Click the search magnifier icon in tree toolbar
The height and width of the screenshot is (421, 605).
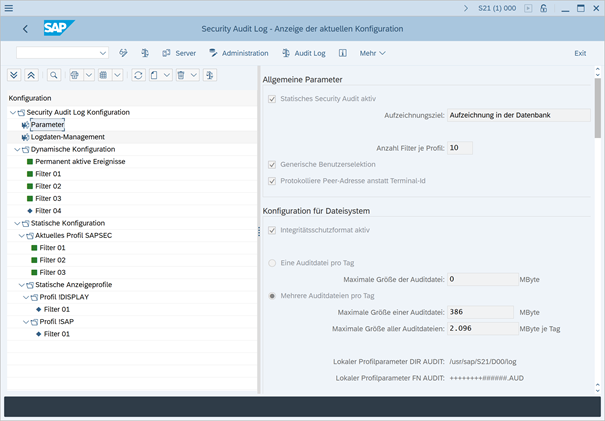(x=53, y=75)
